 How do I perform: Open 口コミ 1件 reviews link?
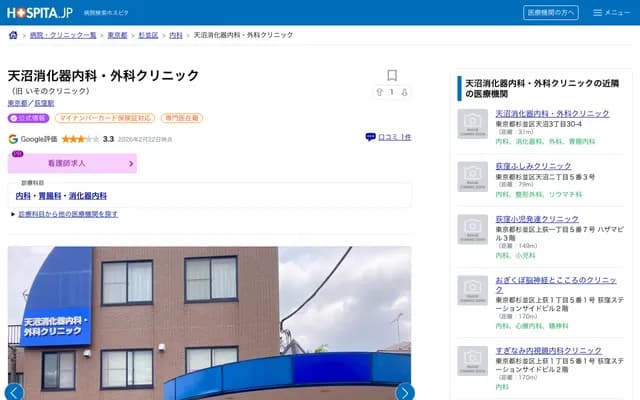pyautogui.click(x=395, y=137)
